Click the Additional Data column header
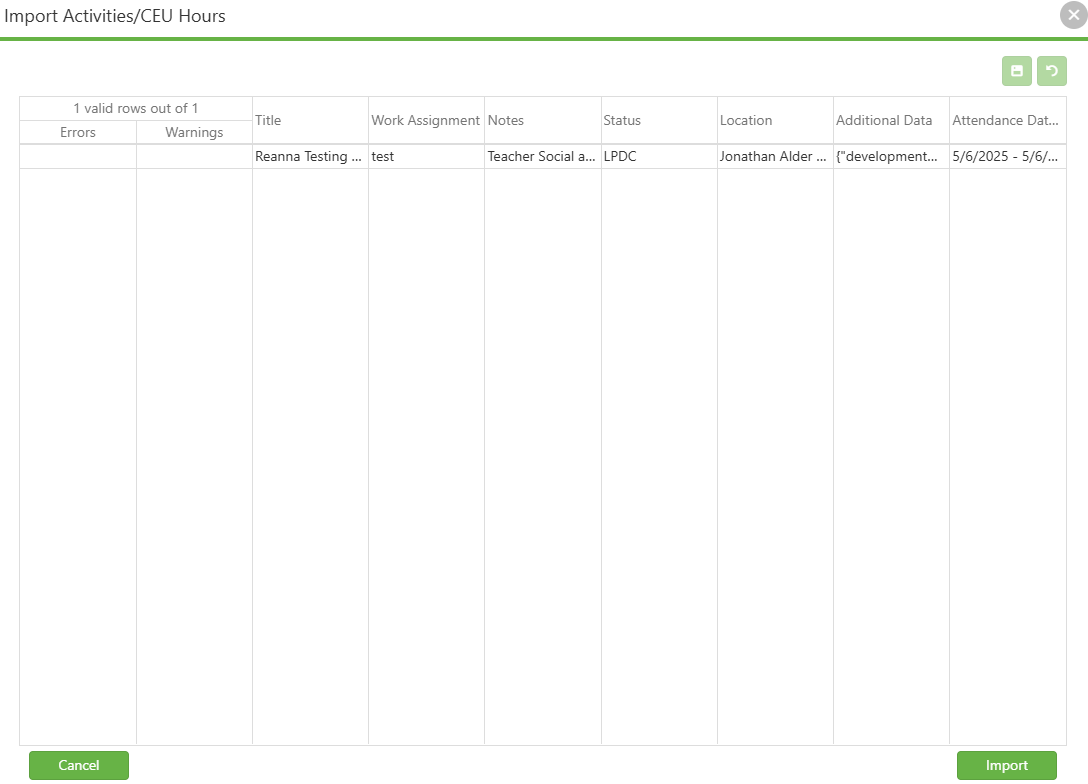 (891, 120)
